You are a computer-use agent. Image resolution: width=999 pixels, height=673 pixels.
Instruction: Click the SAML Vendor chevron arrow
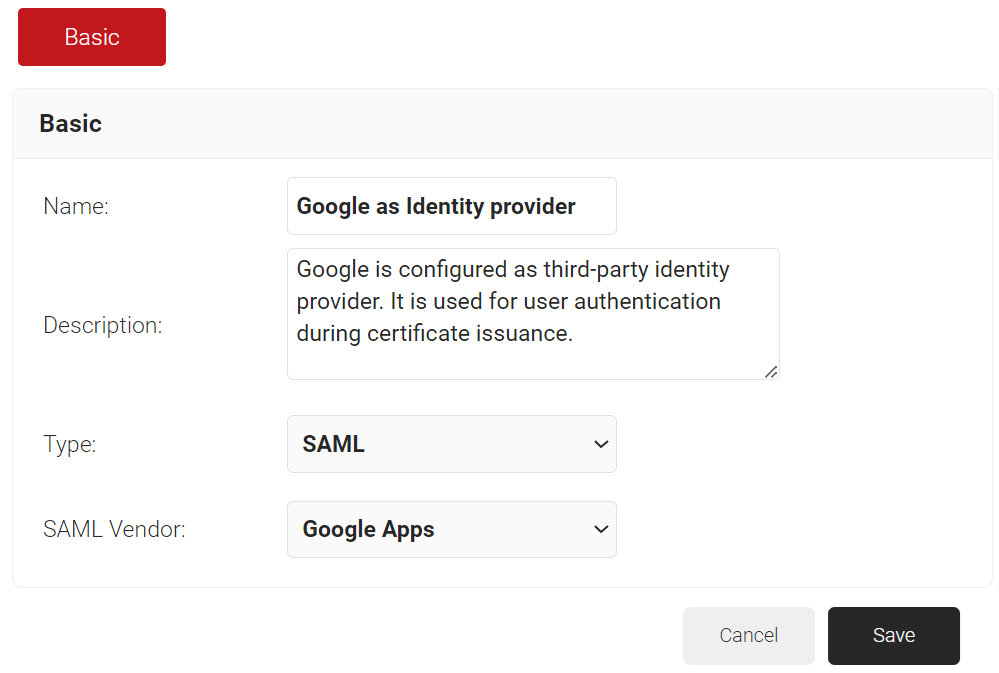[x=601, y=530]
